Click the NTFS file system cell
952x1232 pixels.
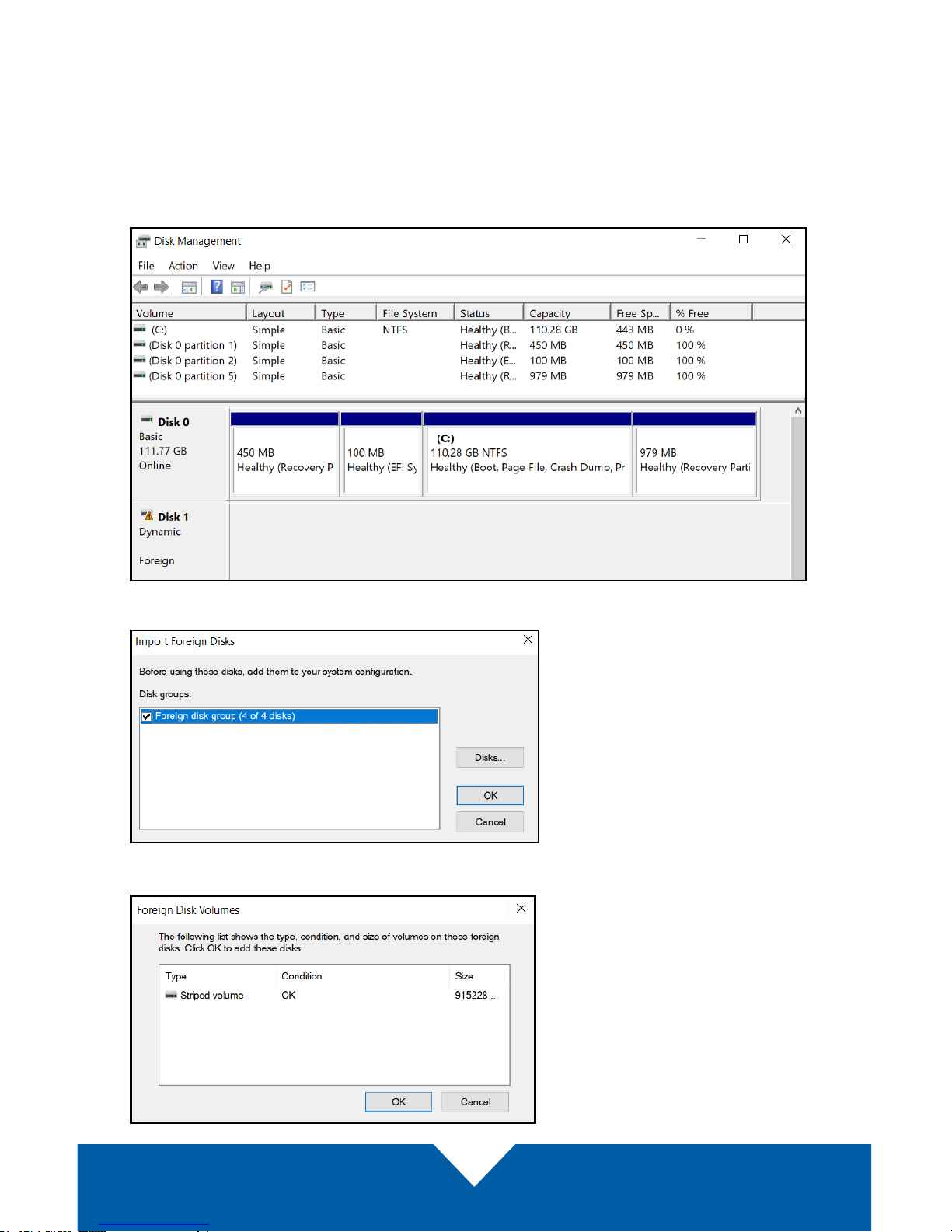click(x=395, y=330)
